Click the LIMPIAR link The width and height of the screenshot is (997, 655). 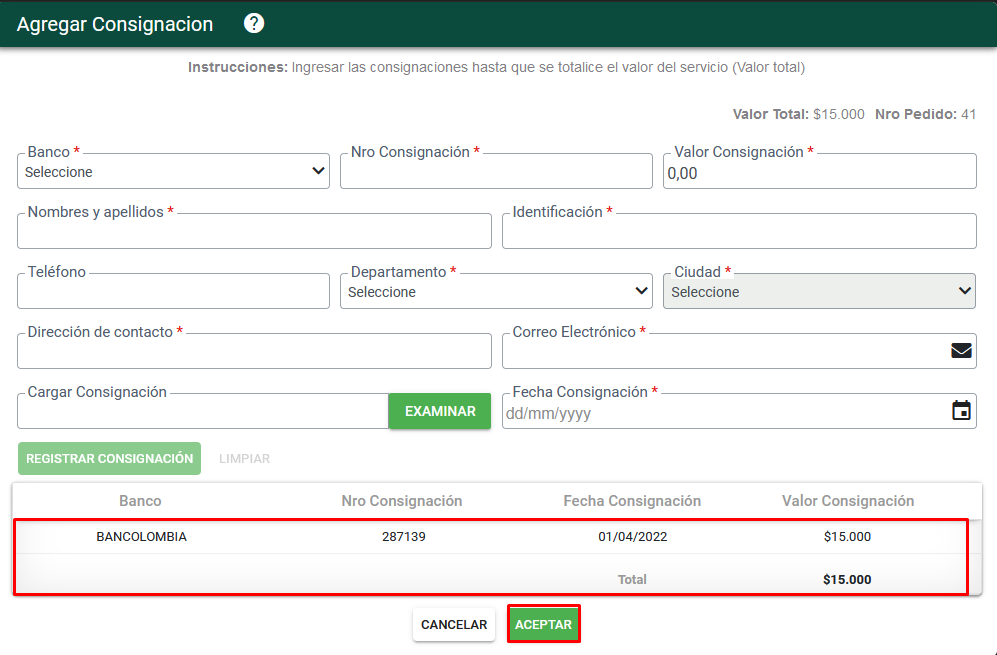coord(244,458)
